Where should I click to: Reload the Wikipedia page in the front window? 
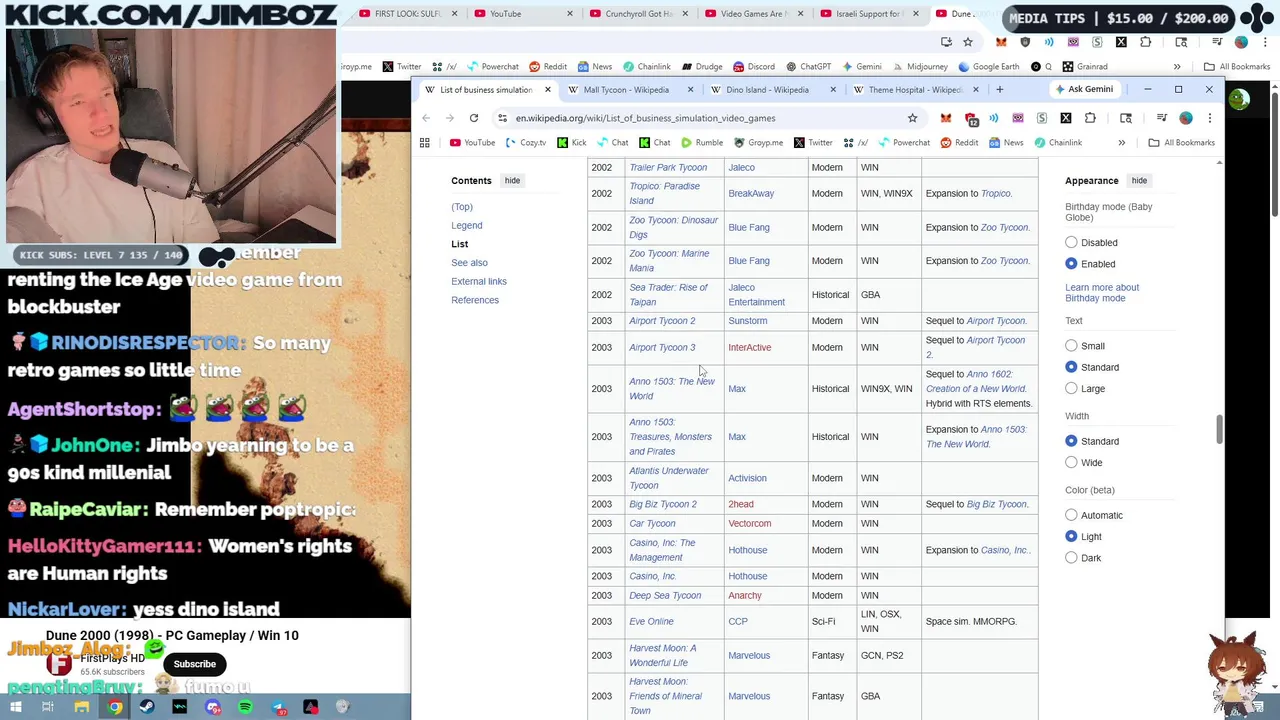[474, 118]
